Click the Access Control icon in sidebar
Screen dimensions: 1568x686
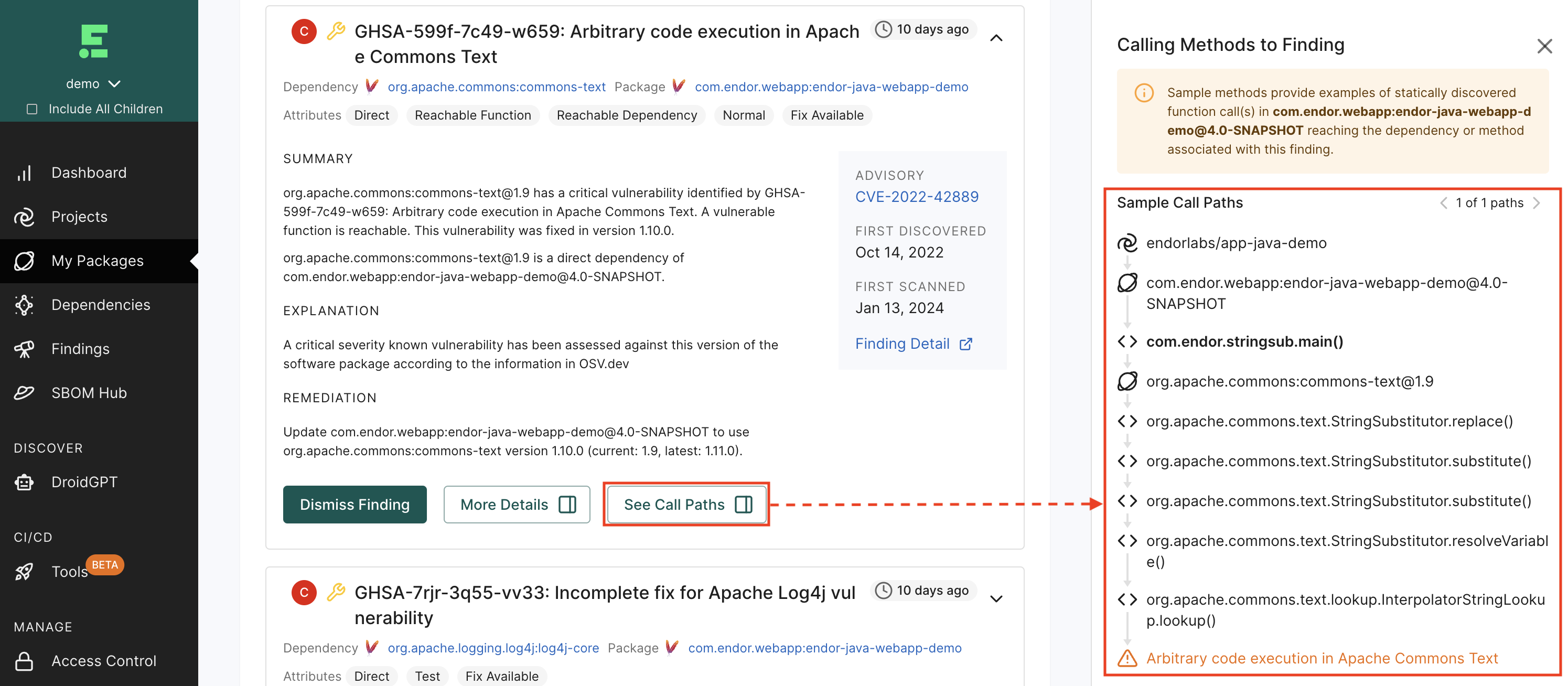pyautogui.click(x=24, y=660)
